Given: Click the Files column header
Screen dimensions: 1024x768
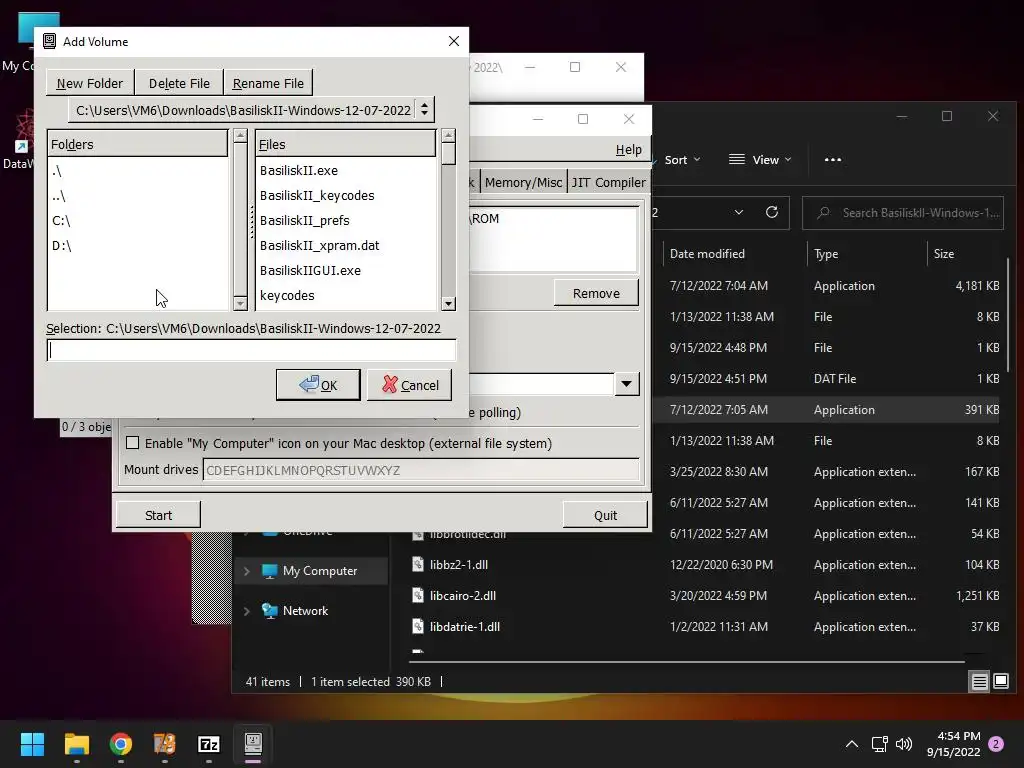Looking at the screenshot, I should (x=345, y=144).
